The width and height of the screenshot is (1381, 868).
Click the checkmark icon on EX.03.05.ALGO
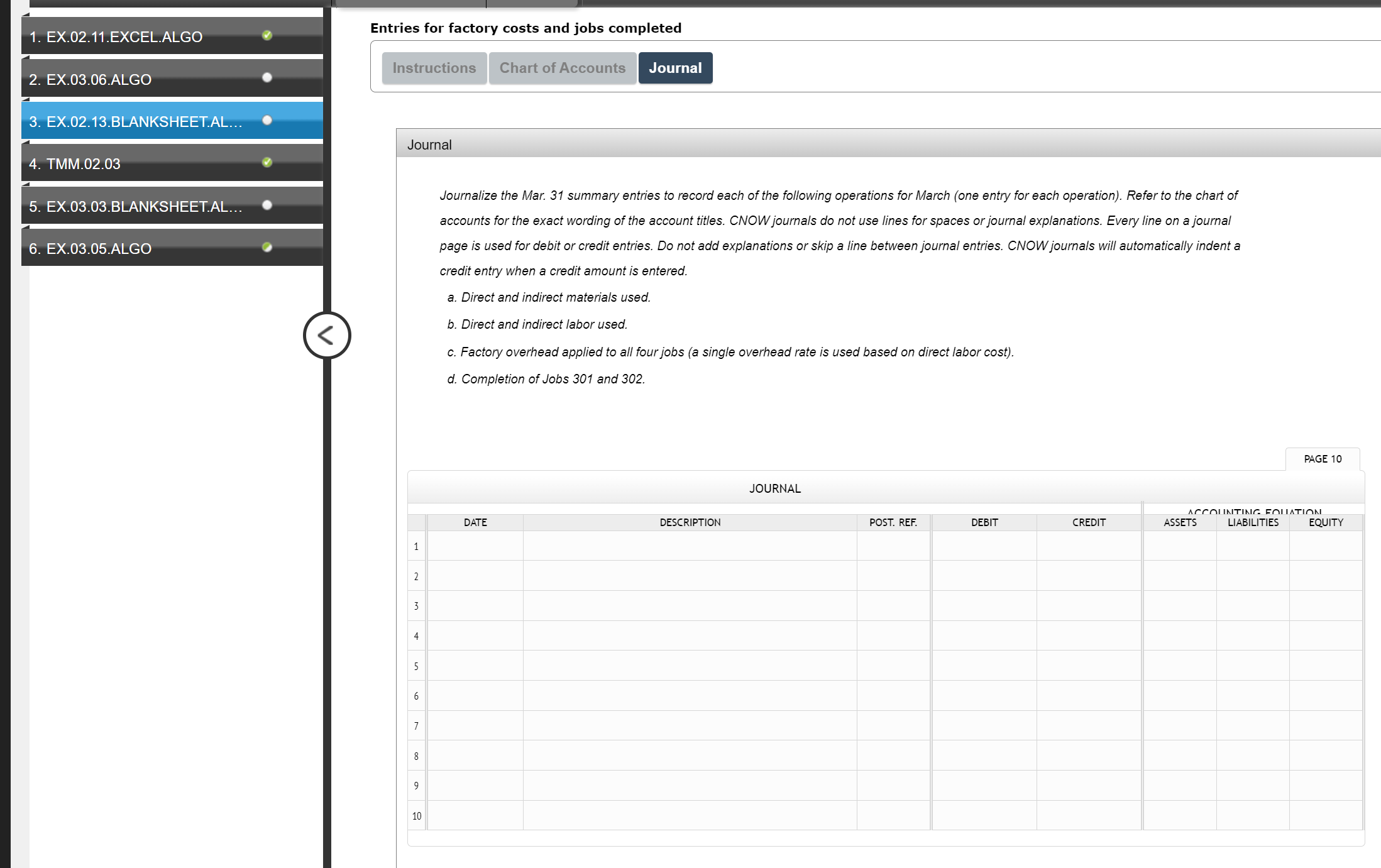coord(267,247)
